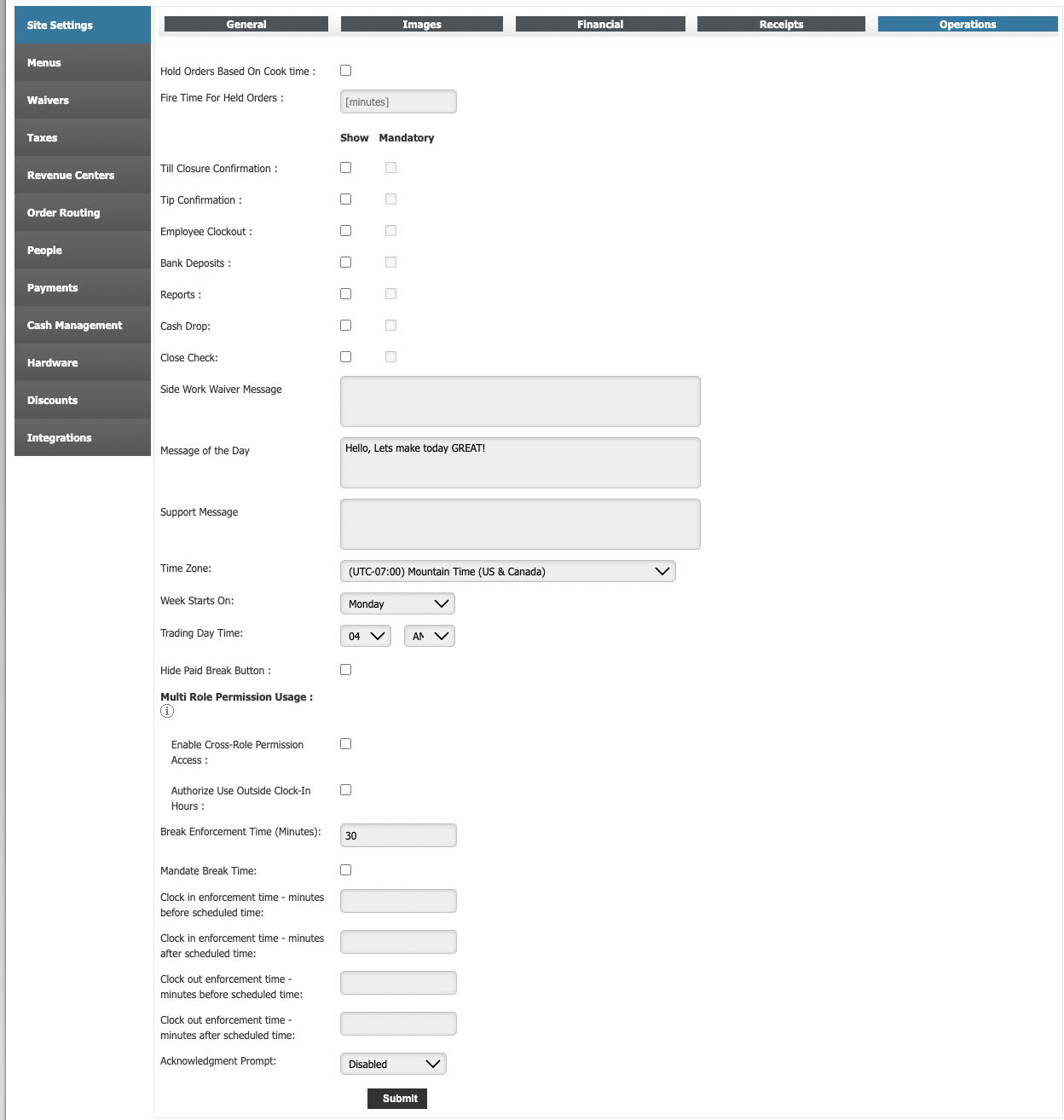
Task: Check Show for Reports
Action: point(345,294)
